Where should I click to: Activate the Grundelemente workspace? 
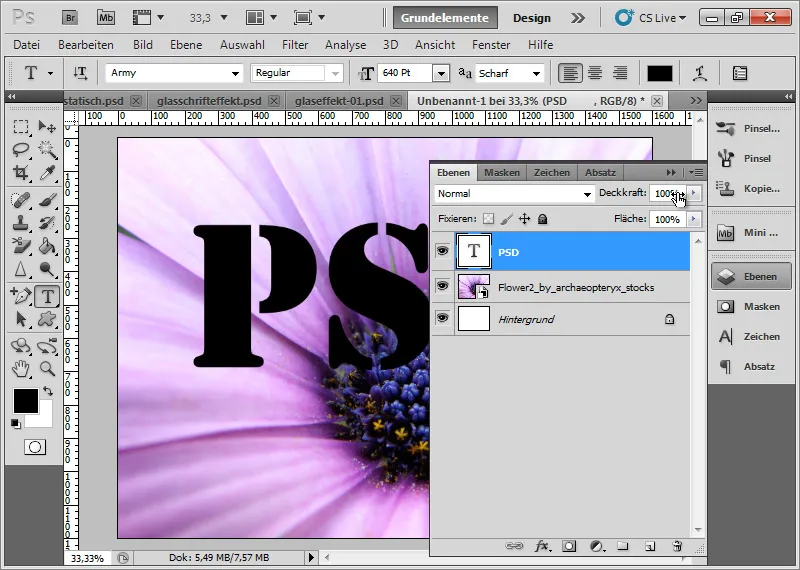pos(445,18)
